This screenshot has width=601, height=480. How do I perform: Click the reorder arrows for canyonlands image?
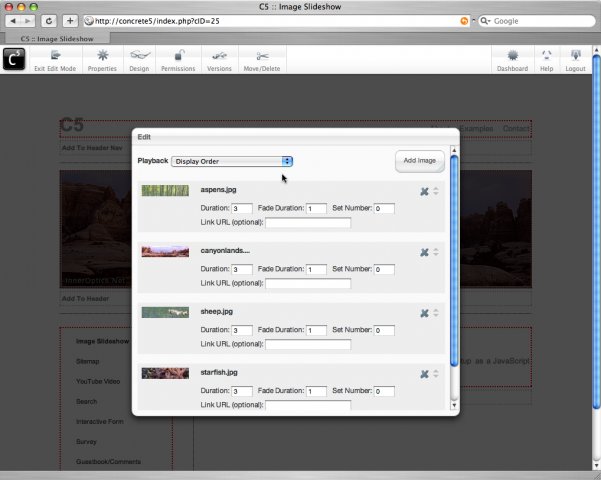pyautogui.click(x=436, y=252)
